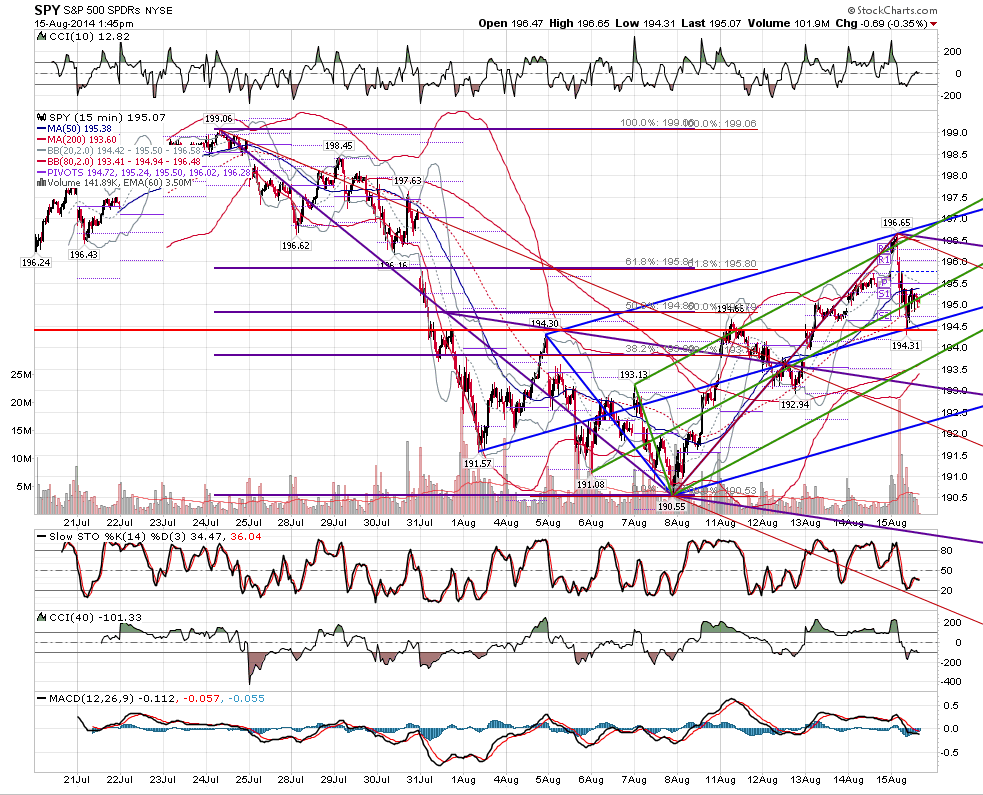Screen dimensions: 983x795
Task: Click the "Chg -0.69 (-0.35%)" readout
Action: pyautogui.click(x=881, y=23)
